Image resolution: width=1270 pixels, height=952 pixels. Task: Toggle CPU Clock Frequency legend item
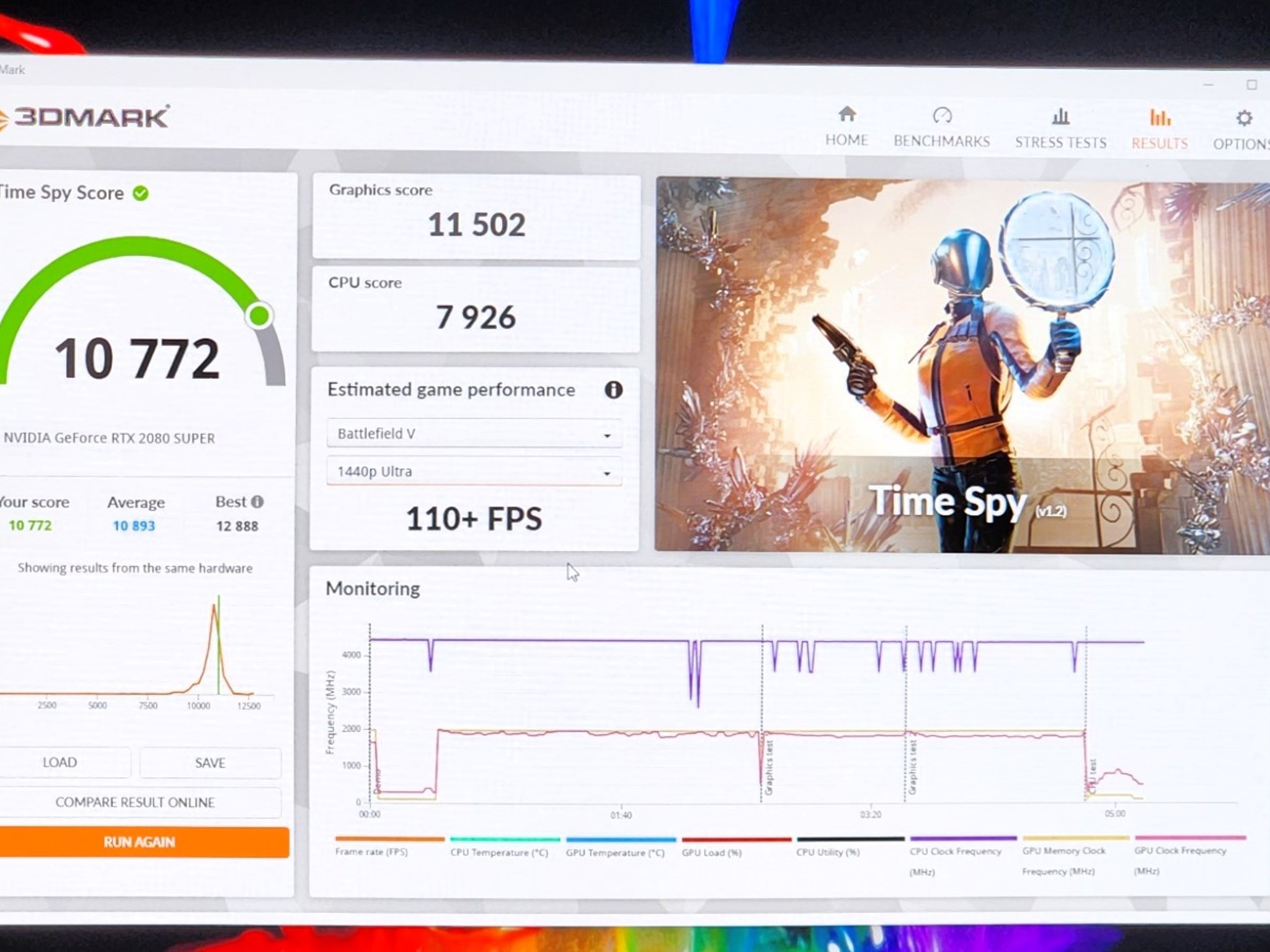963,856
